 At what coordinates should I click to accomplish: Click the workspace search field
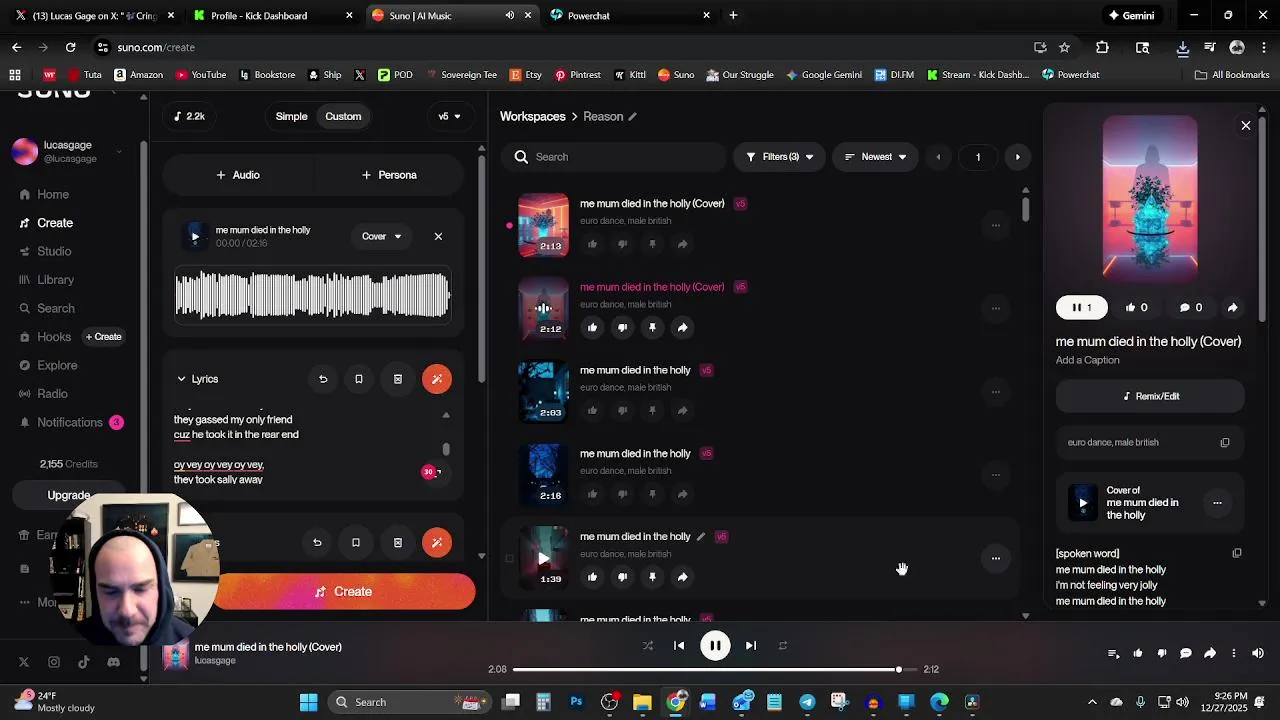(x=613, y=157)
